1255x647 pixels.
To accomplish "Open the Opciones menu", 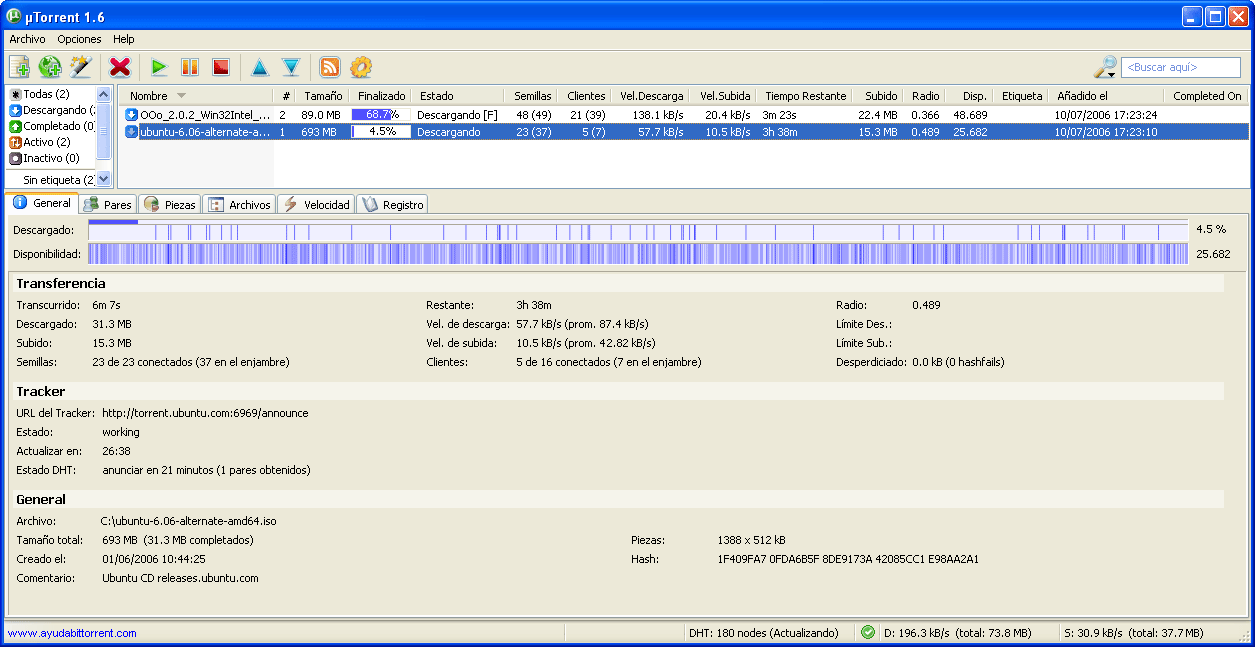I will pos(79,39).
